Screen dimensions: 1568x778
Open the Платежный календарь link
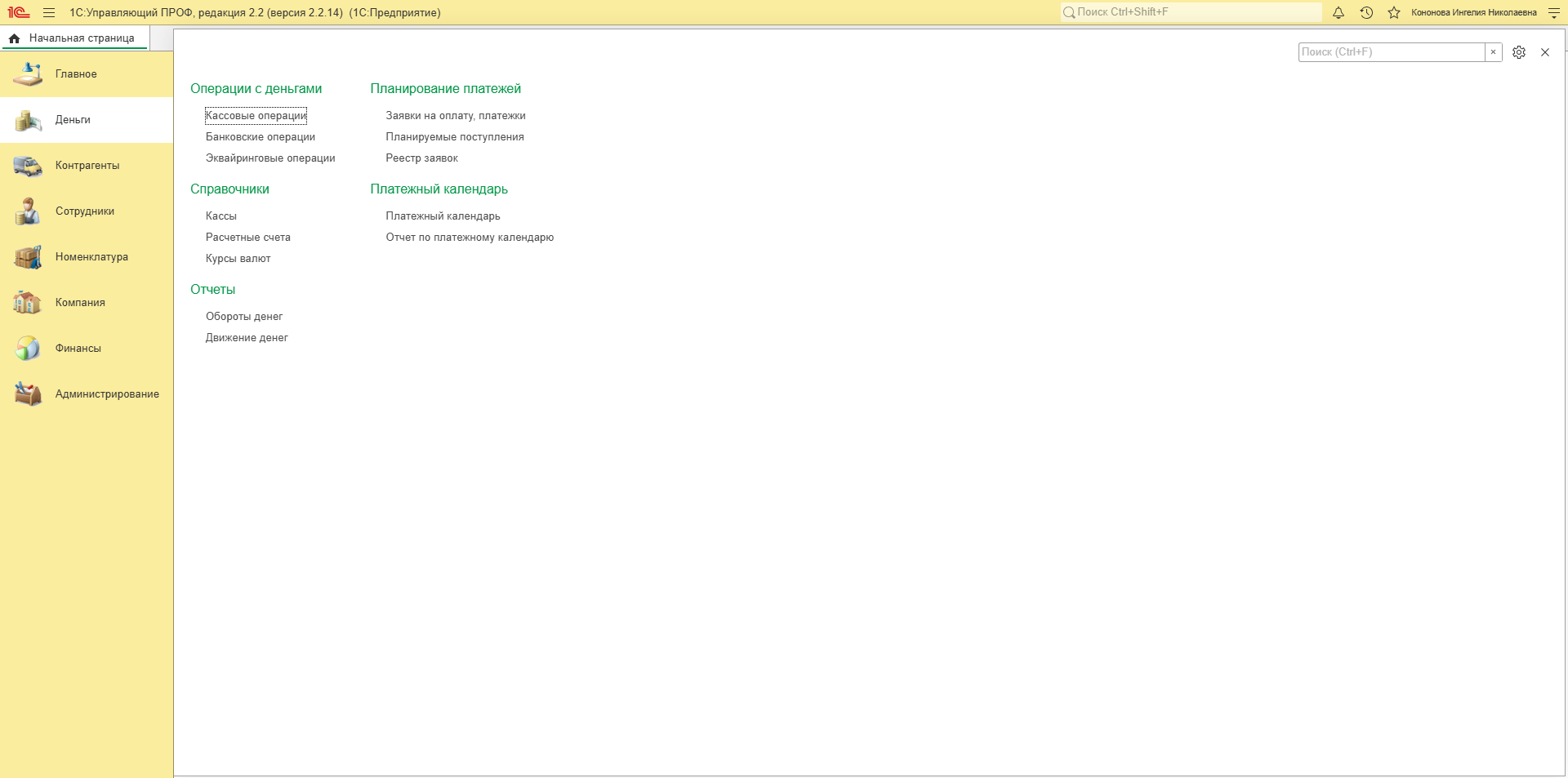point(443,216)
